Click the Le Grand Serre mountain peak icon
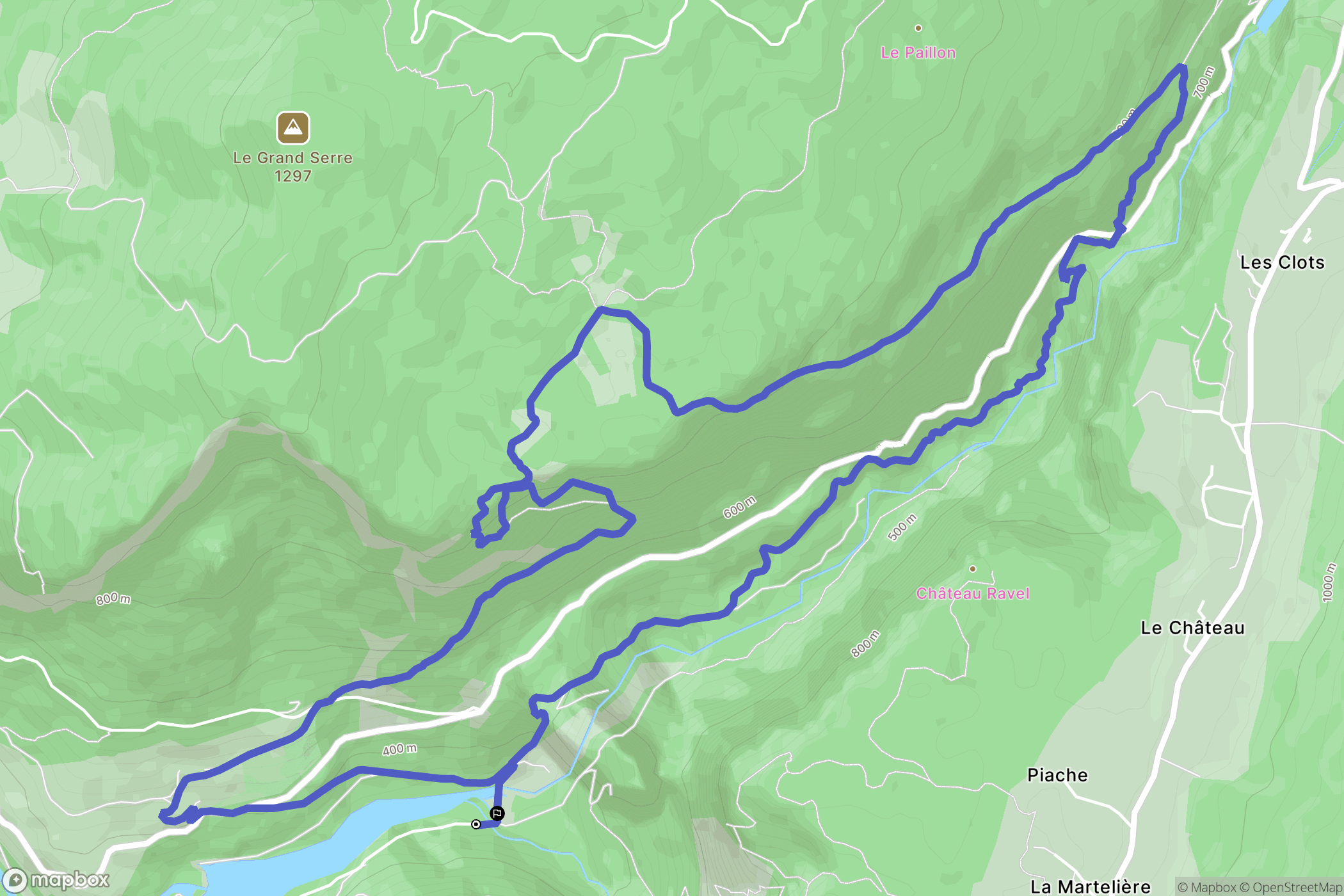The image size is (1344, 896). 293,128
